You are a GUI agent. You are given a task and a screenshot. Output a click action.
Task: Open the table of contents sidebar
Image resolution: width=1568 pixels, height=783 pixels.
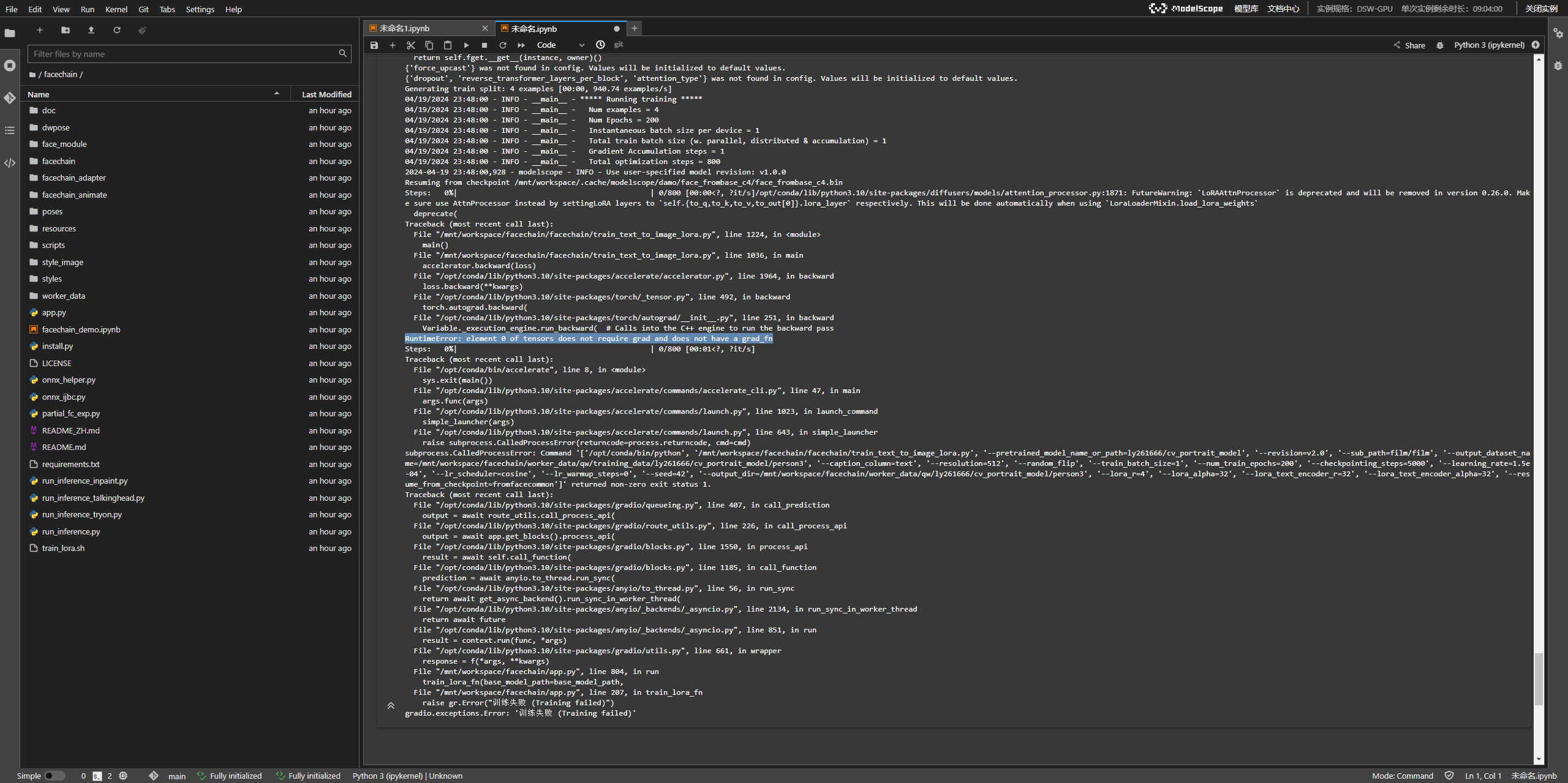[x=10, y=130]
